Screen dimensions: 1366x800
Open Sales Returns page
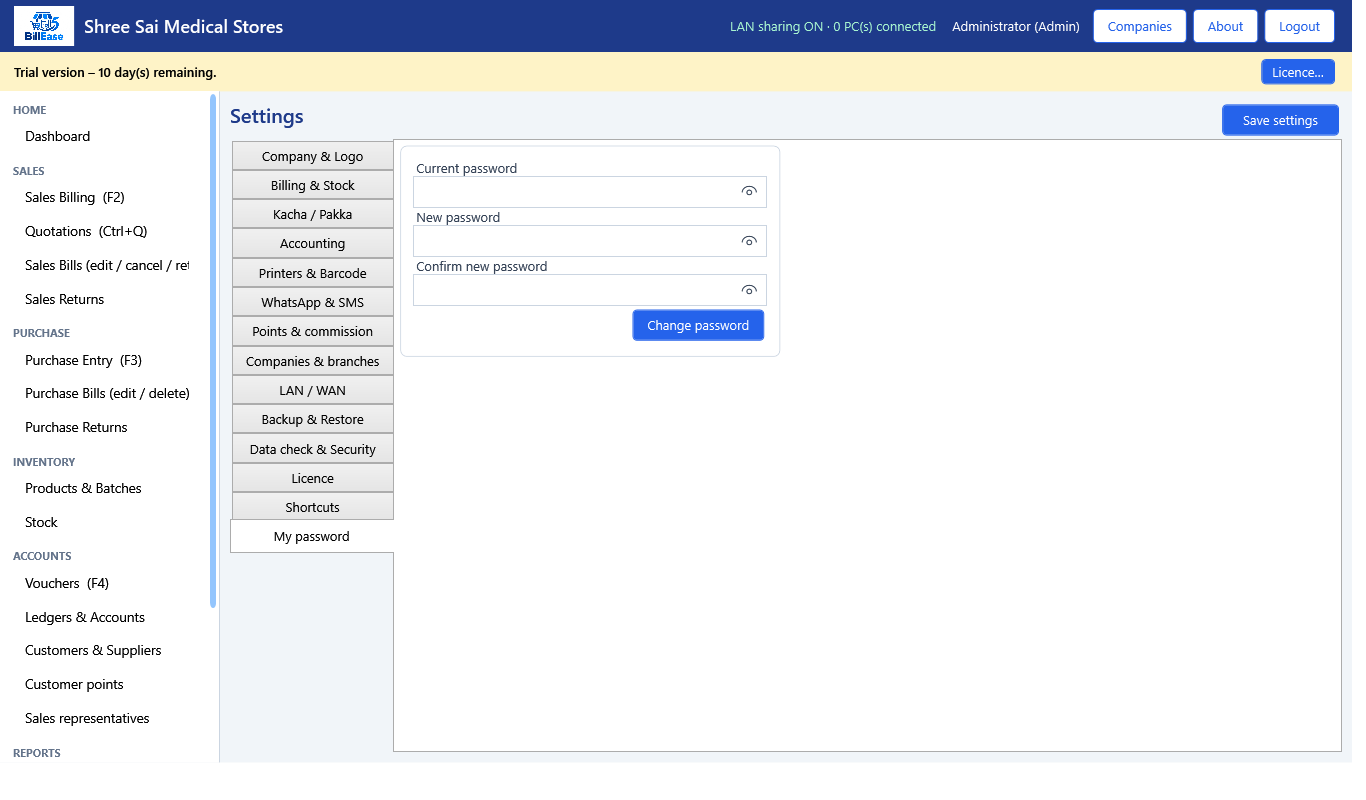(x=65, y=300)
